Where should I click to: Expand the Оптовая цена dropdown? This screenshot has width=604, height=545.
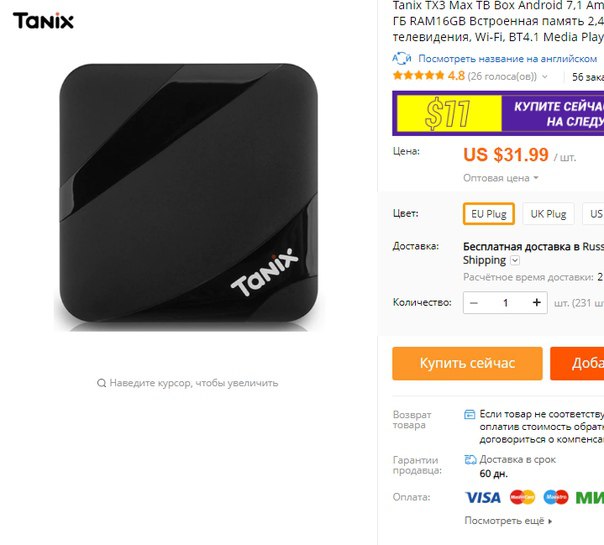501,178
